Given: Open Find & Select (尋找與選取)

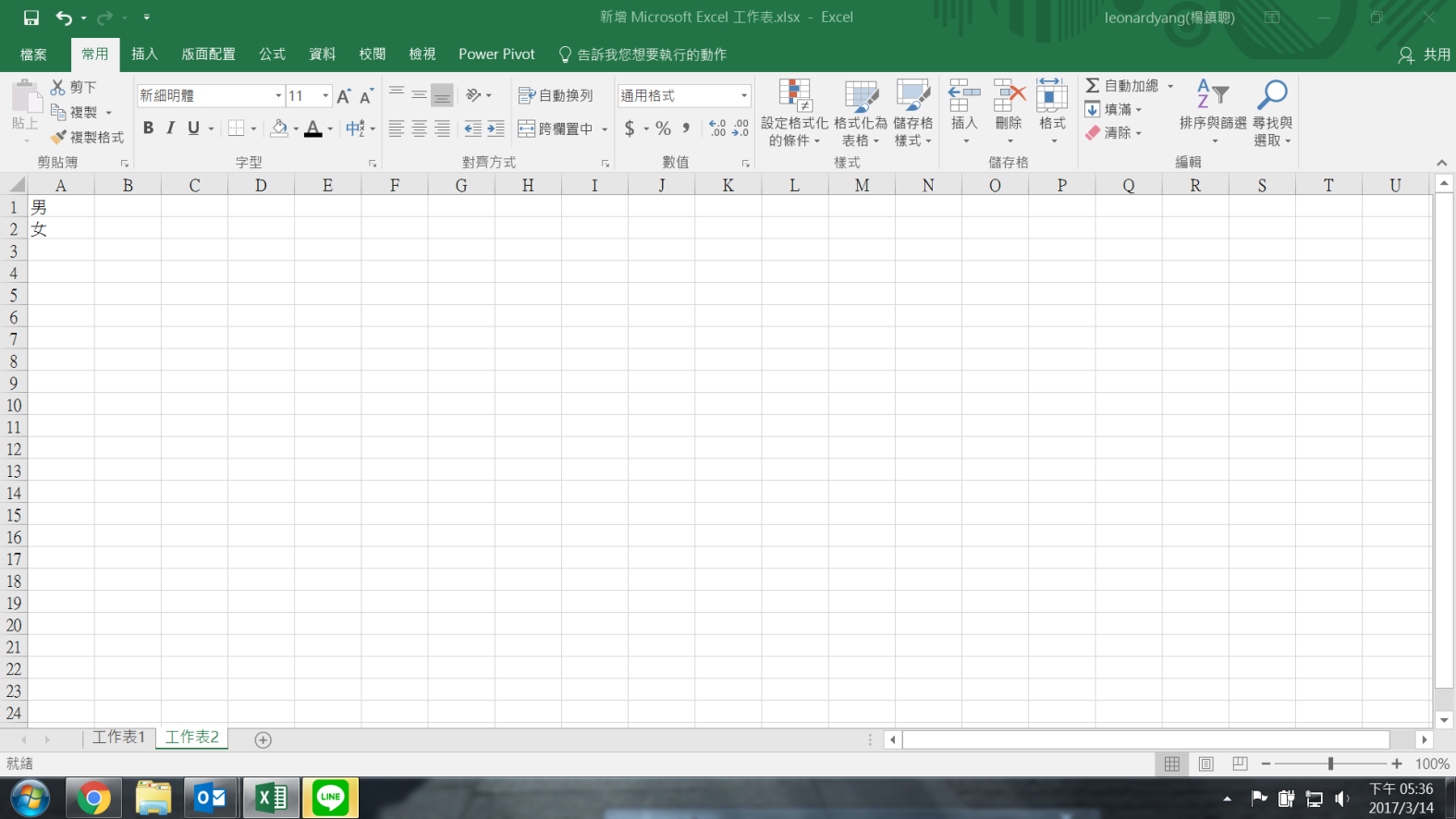Looking at the screenshot, I should coord(1272,113).
